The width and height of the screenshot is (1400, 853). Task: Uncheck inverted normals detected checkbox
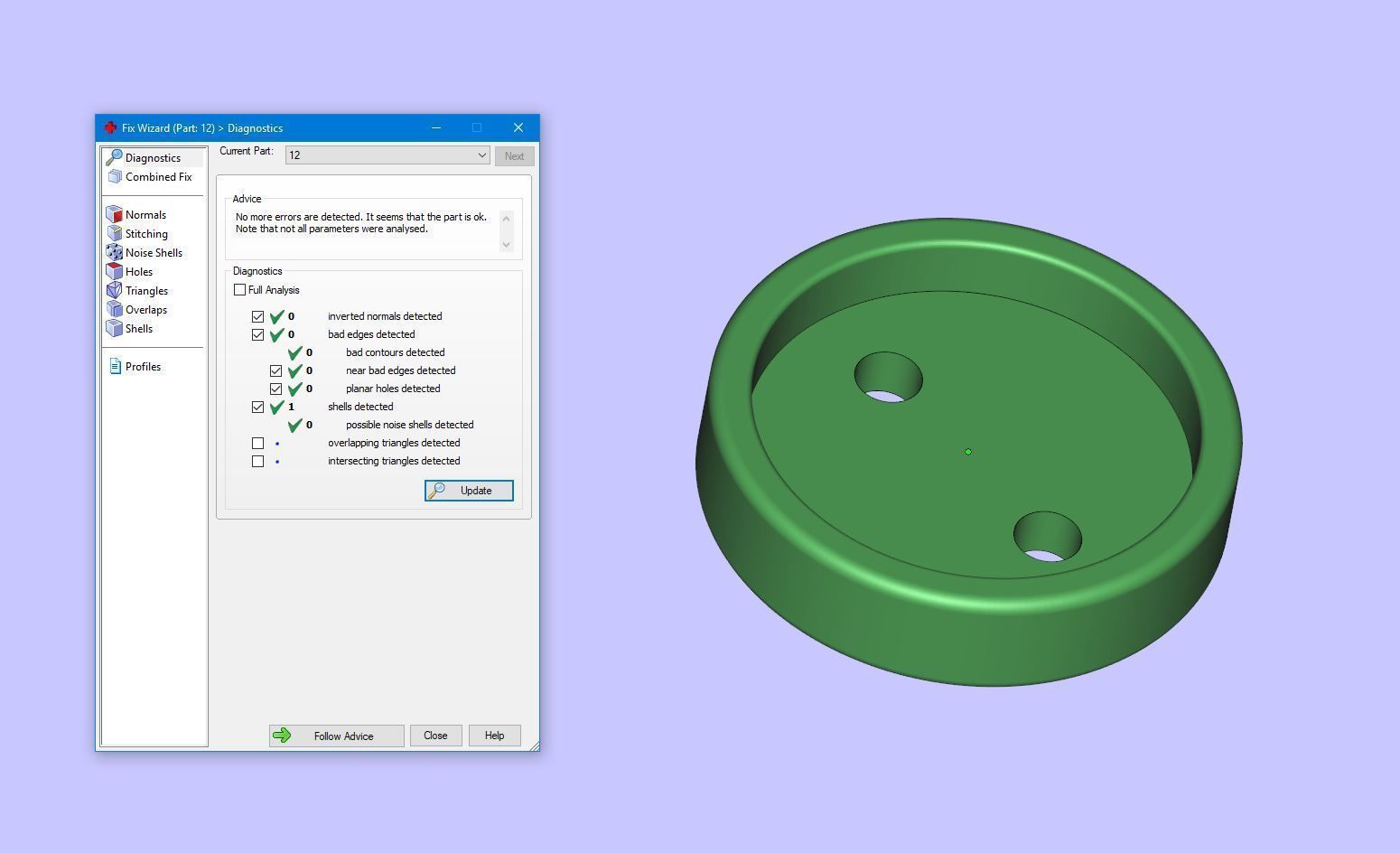click(x=257, y=317)
